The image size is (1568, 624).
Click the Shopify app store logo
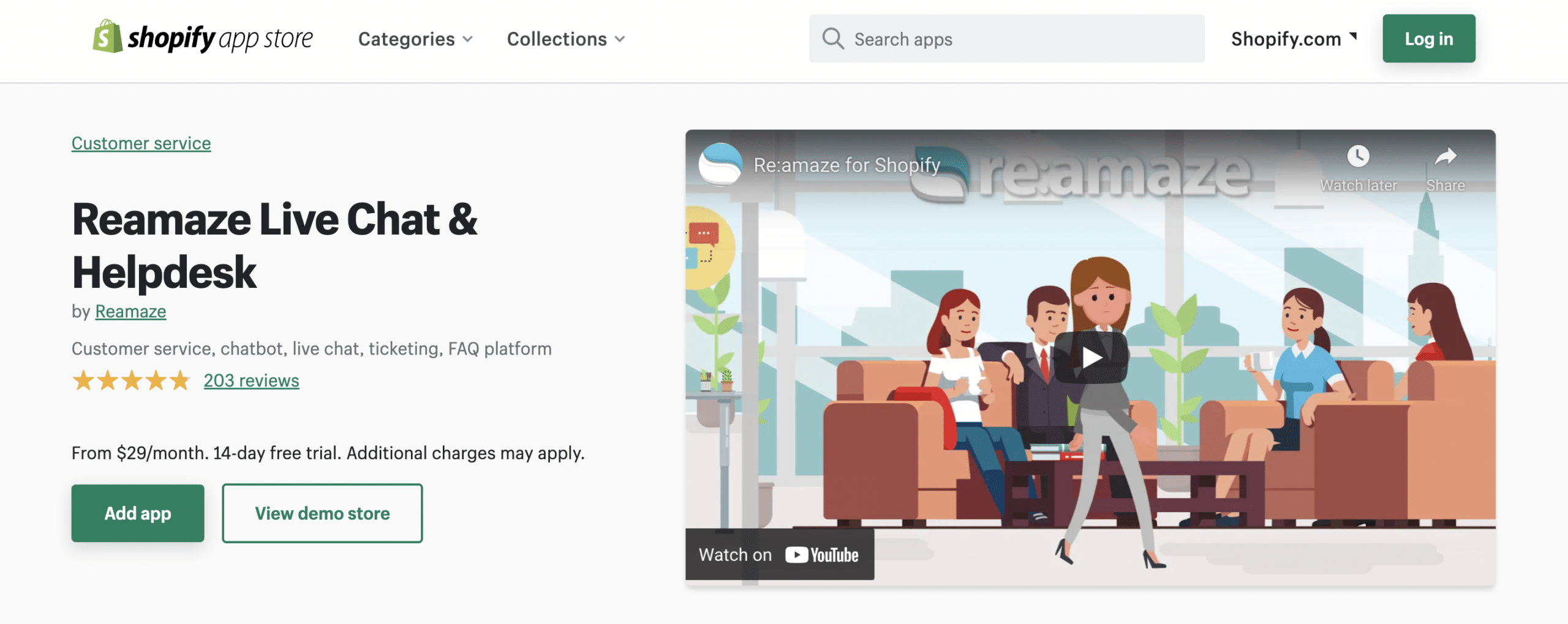click(x=202, y=39)
